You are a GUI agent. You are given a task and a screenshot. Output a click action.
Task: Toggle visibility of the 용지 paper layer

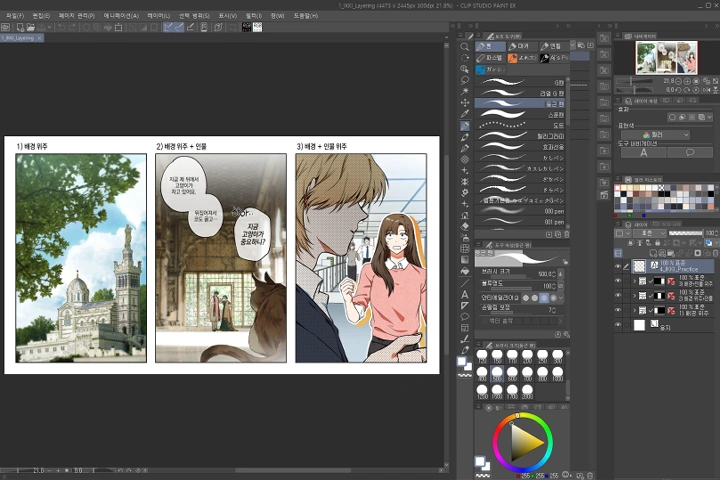[618, 324]
